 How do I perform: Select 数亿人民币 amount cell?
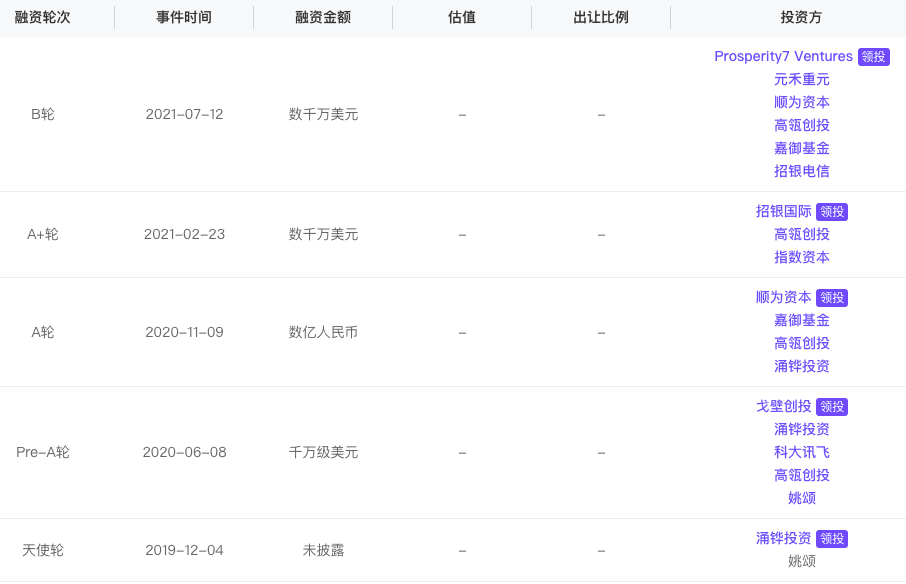point(323,332)
